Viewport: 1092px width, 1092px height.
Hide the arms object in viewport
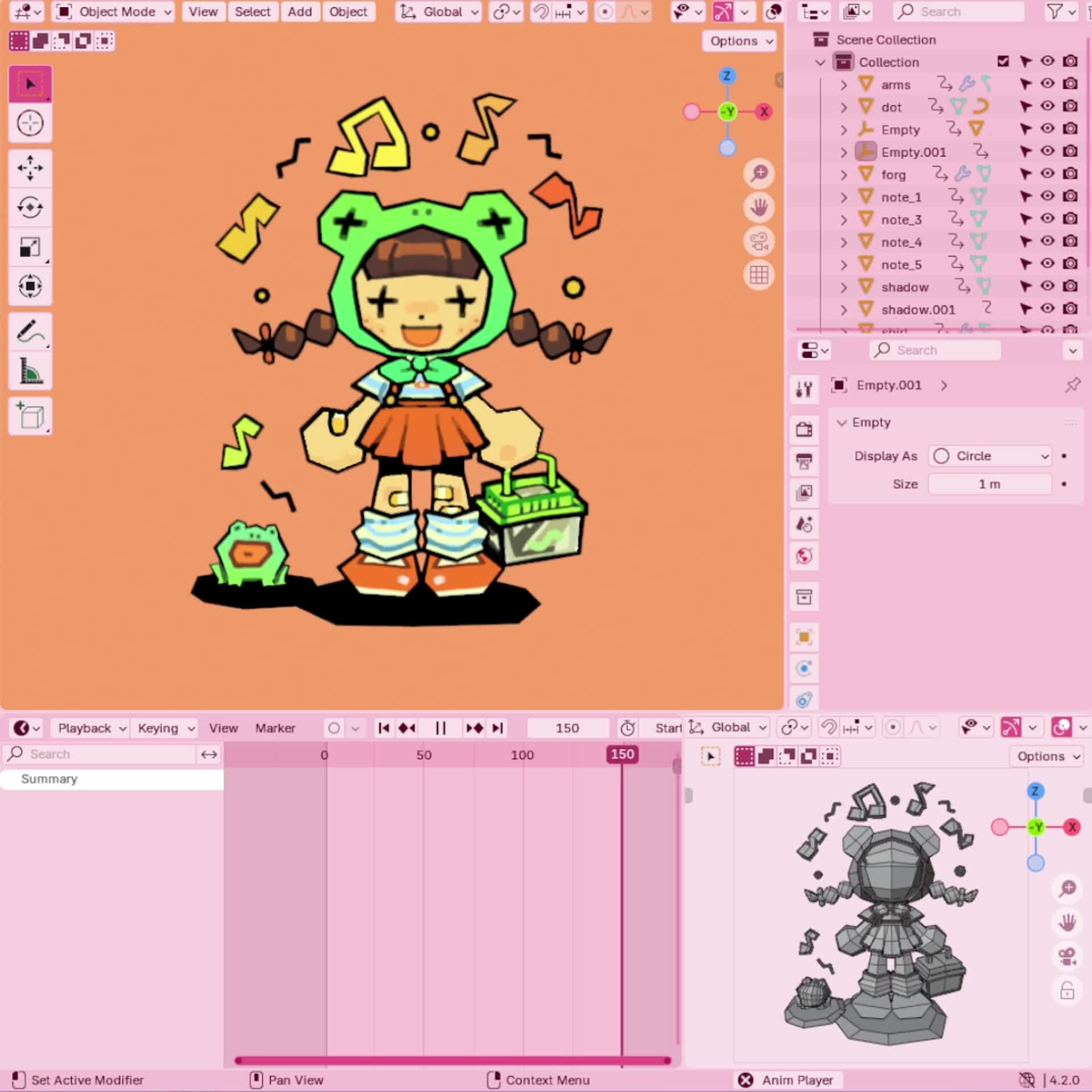(1047, 84)
